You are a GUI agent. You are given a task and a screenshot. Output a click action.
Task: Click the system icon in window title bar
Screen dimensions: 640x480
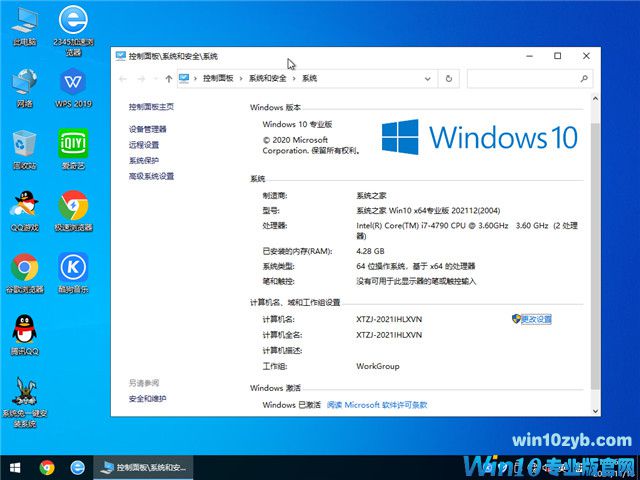(x=120, y=56)
